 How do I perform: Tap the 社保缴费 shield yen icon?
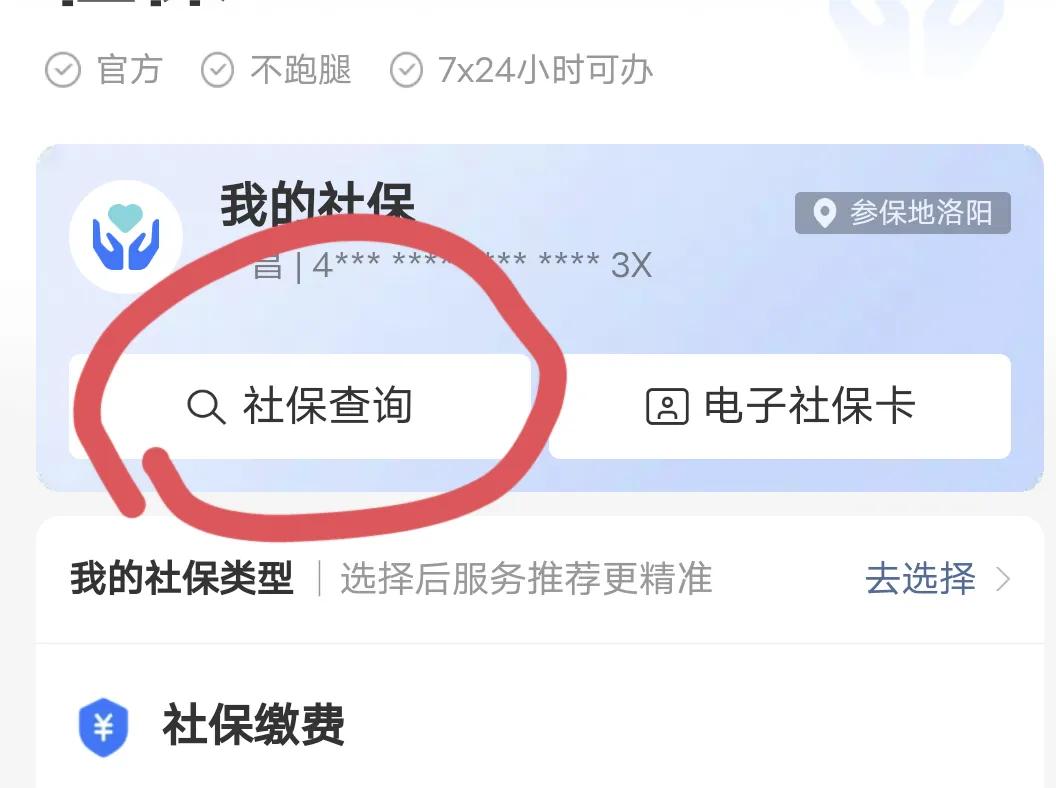(103, 727)
